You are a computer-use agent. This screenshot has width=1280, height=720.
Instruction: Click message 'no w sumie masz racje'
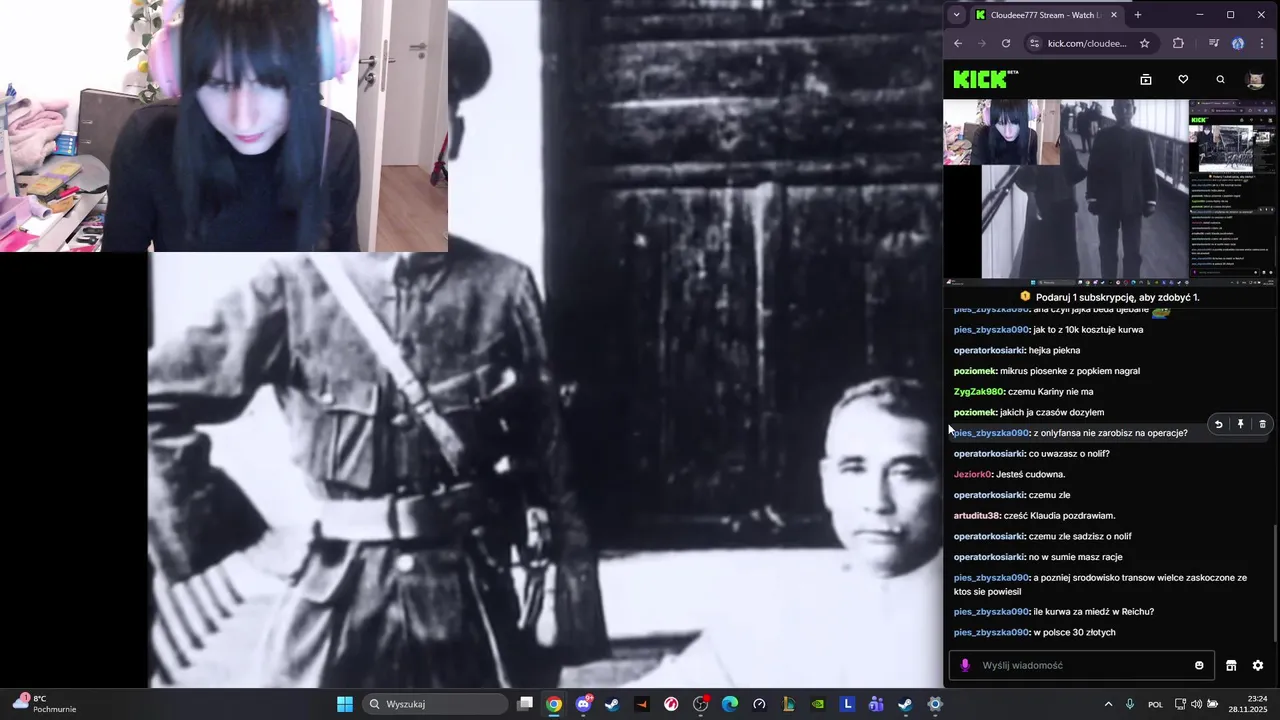point(1076,557)
